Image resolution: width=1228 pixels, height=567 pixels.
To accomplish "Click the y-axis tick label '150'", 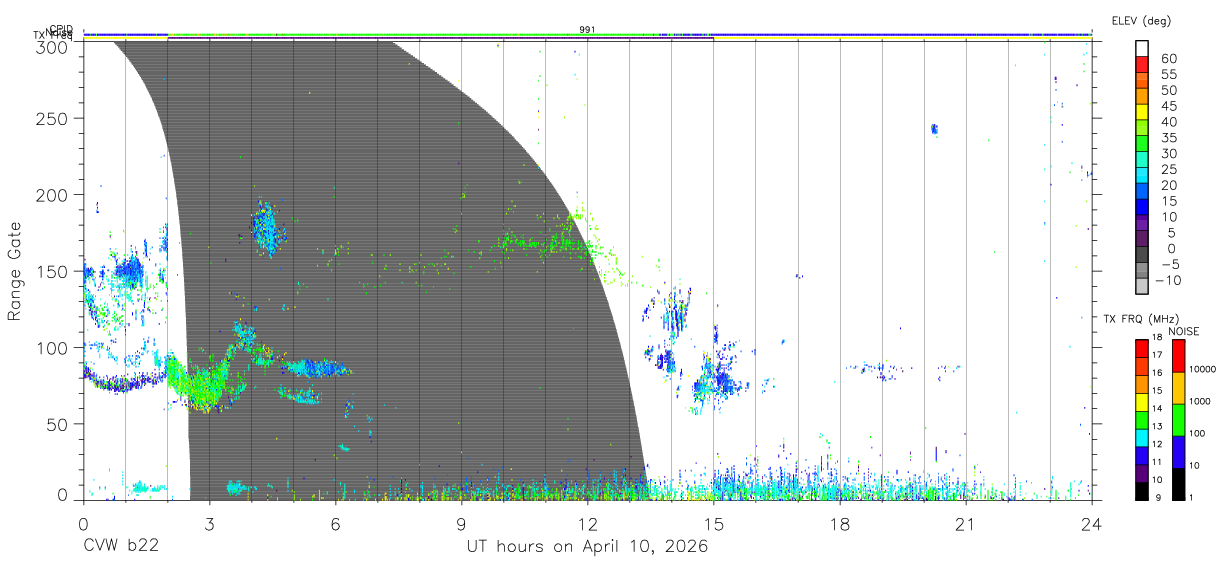I will tap(53, 271).
